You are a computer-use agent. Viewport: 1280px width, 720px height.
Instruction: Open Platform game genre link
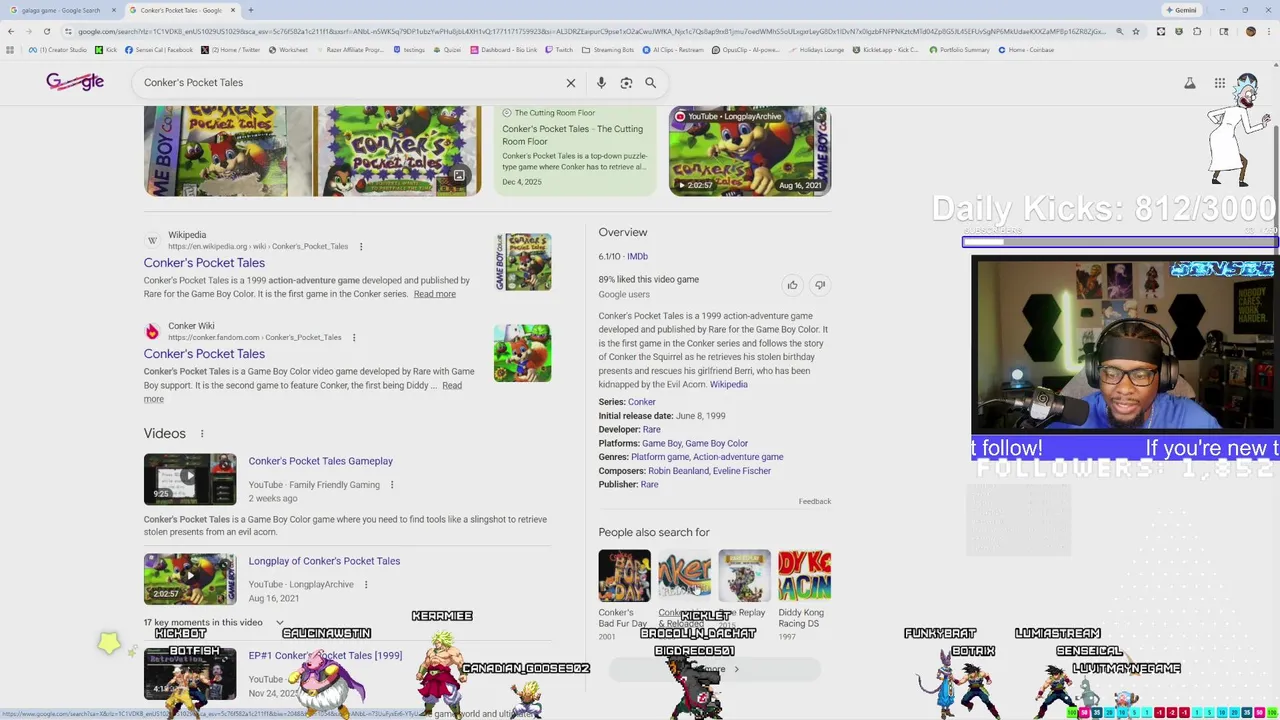coord(660,457)
